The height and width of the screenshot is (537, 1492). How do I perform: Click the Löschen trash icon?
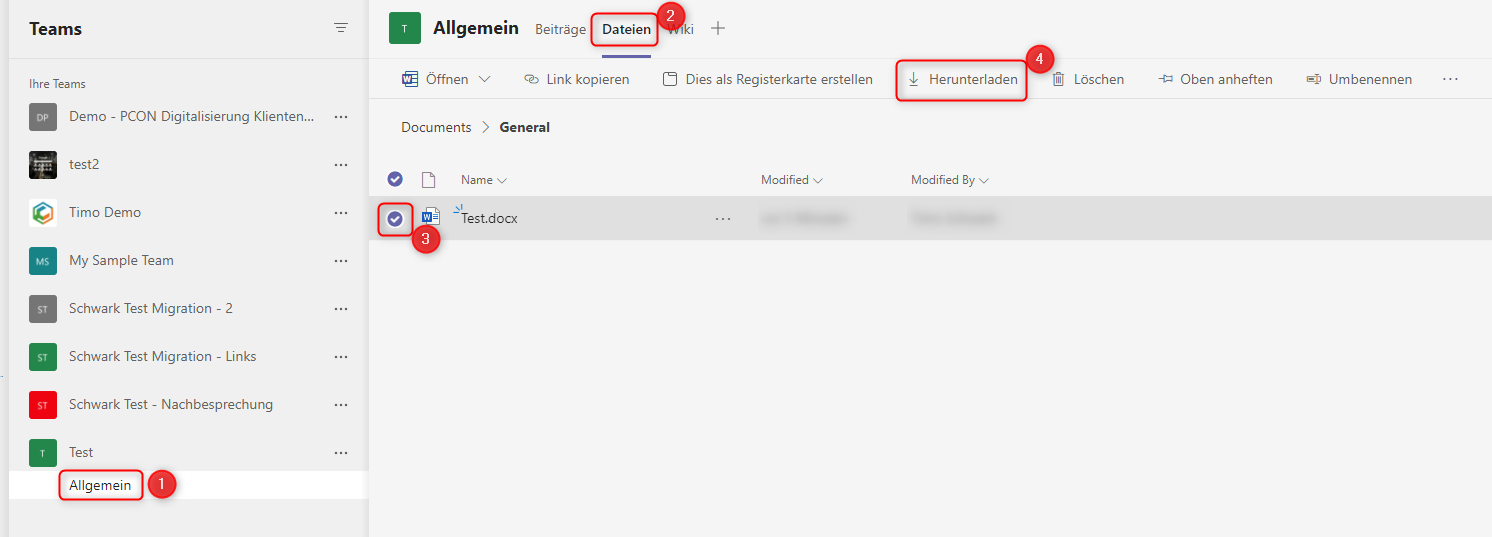(x=1058, y=79)
